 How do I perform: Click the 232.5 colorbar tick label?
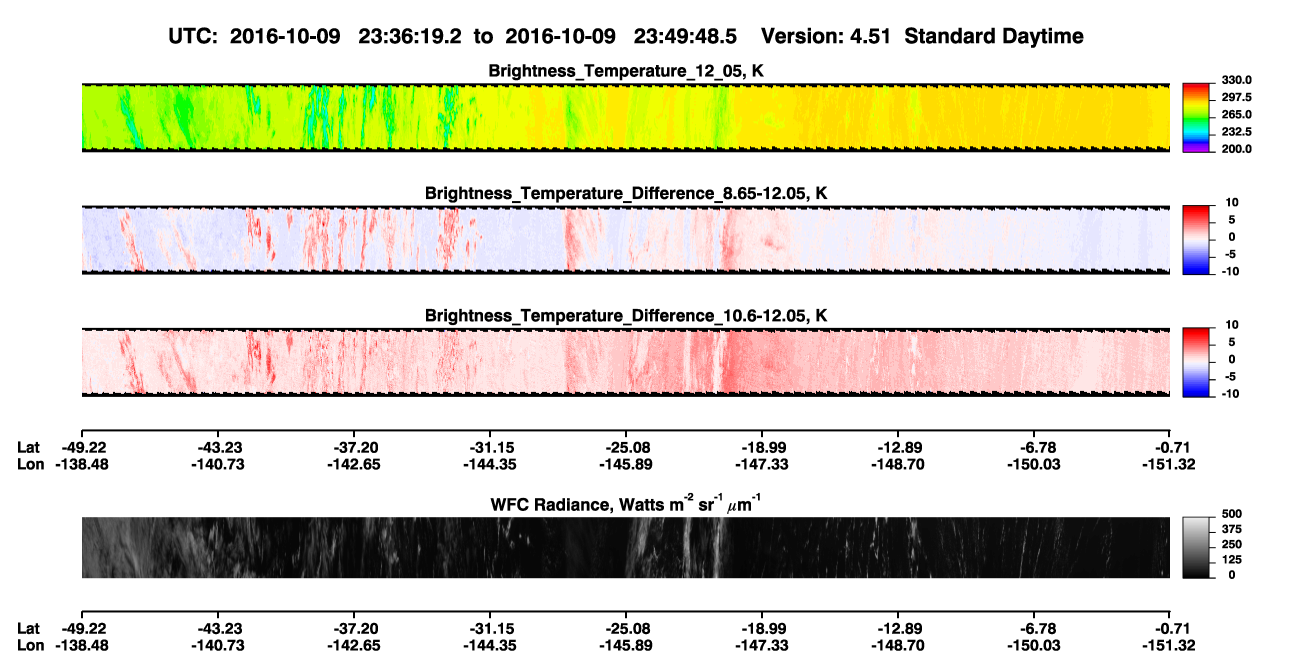(x=1235, y=132)
